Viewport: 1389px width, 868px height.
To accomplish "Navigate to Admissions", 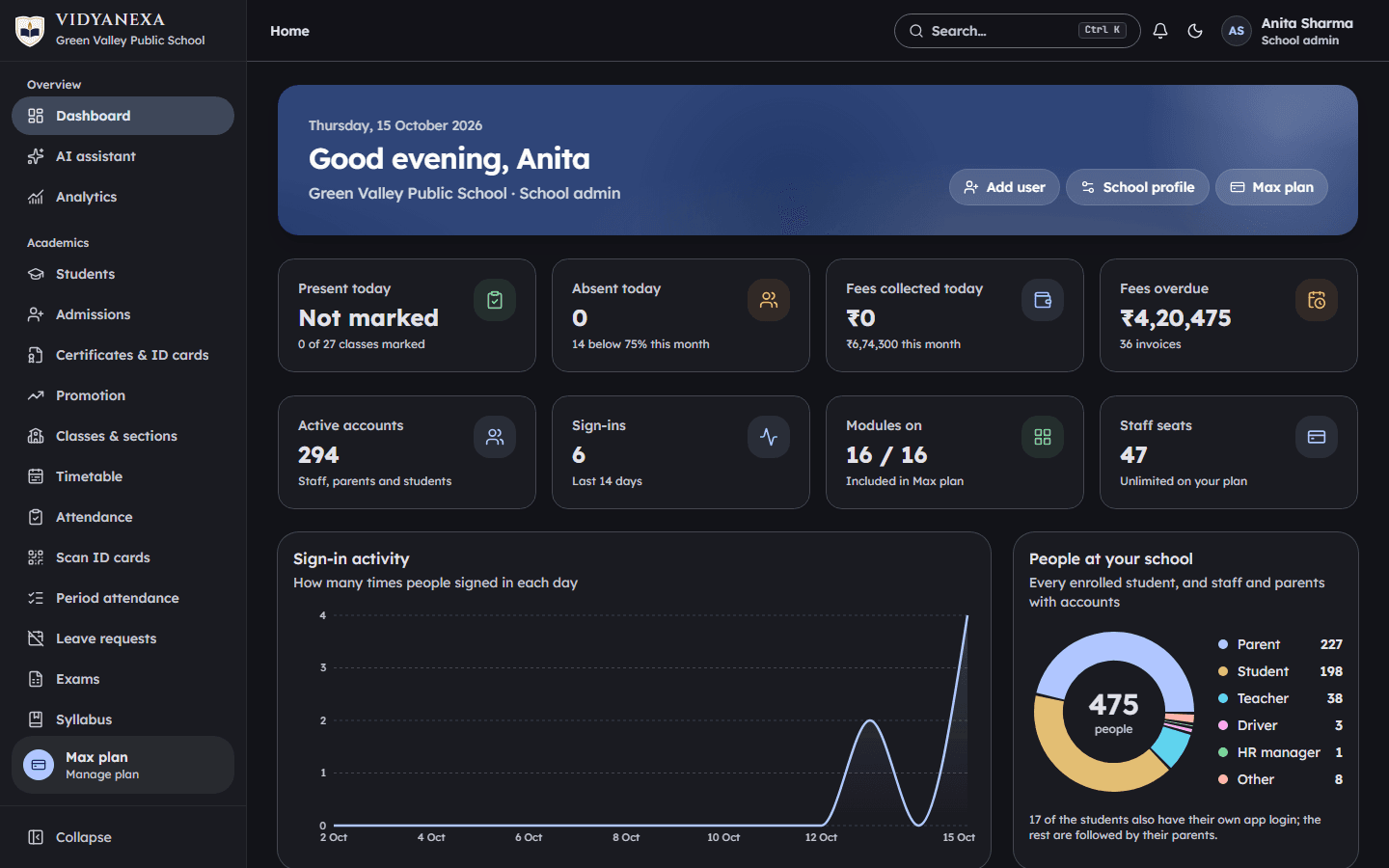I will pyautogui.click(x=123, y=314).
